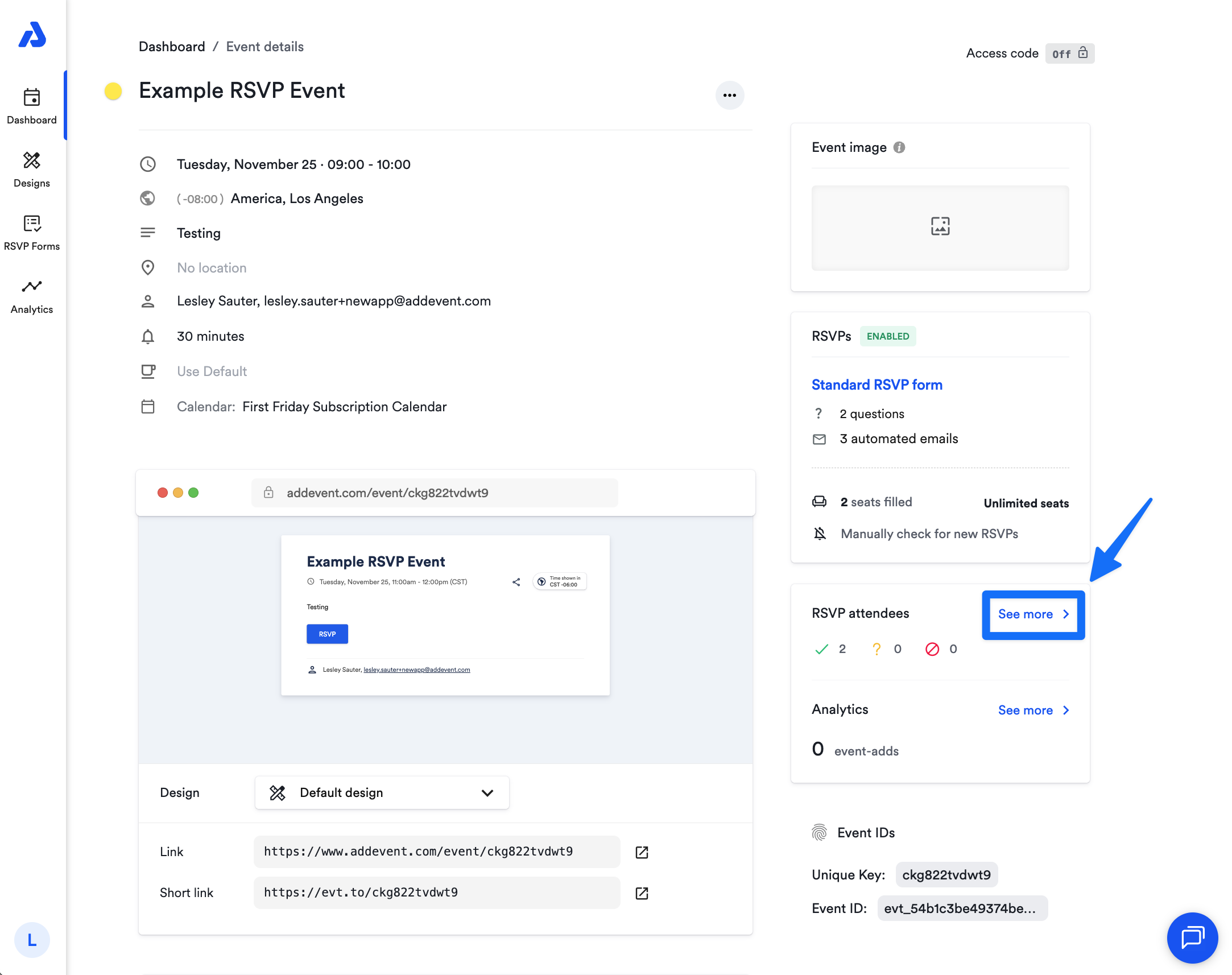Open external link icon beside Link URL
The image size is (1232, 975).
point(642,852)
